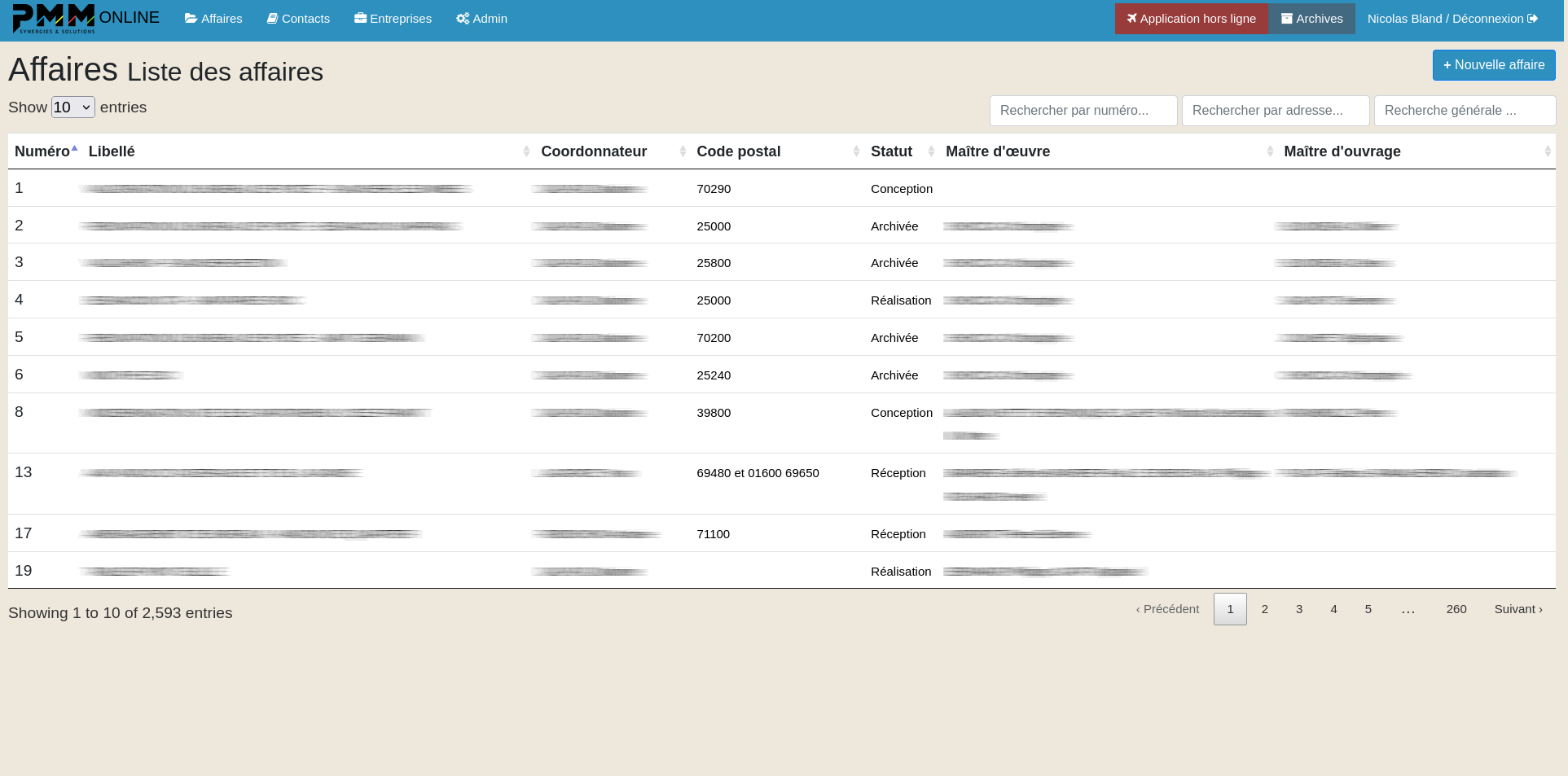Toggle sort order on Maître d'ouvrage column
The width and height of the screenshot is (1568, 776).
coord(1549,151)
